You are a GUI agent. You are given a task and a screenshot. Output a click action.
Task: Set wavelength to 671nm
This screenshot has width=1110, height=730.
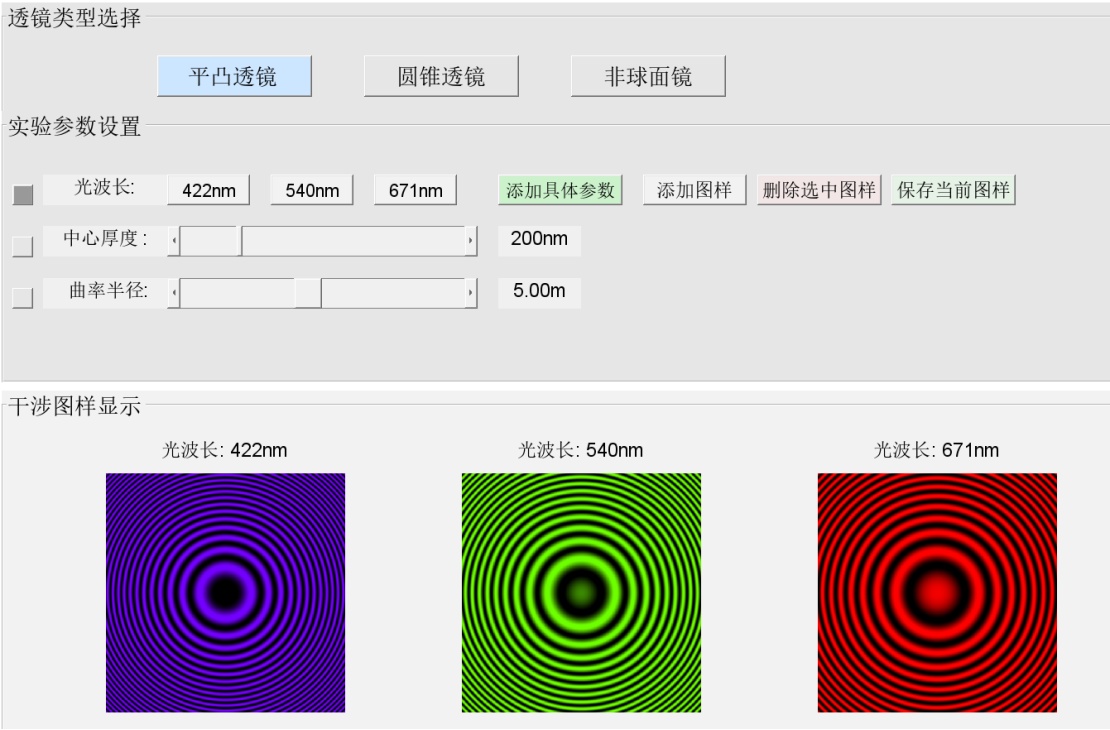(x=415, y=190)
